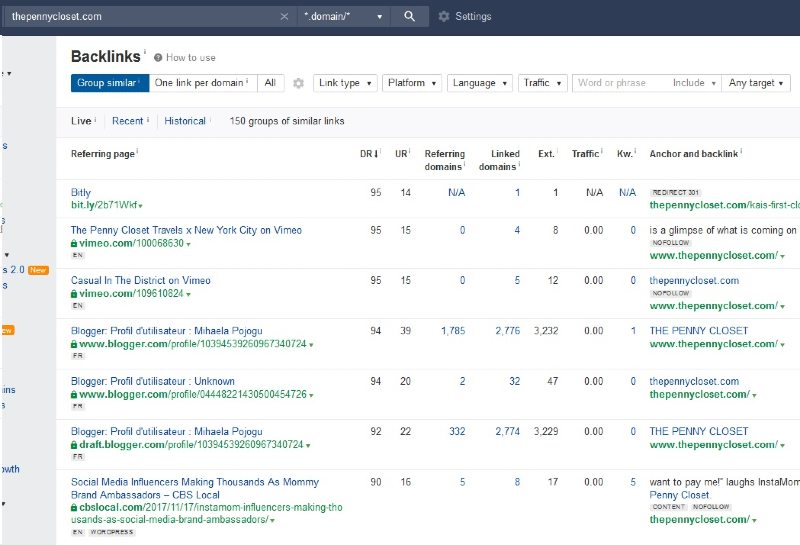Click referring domains value 1,785

coord(453,331)
